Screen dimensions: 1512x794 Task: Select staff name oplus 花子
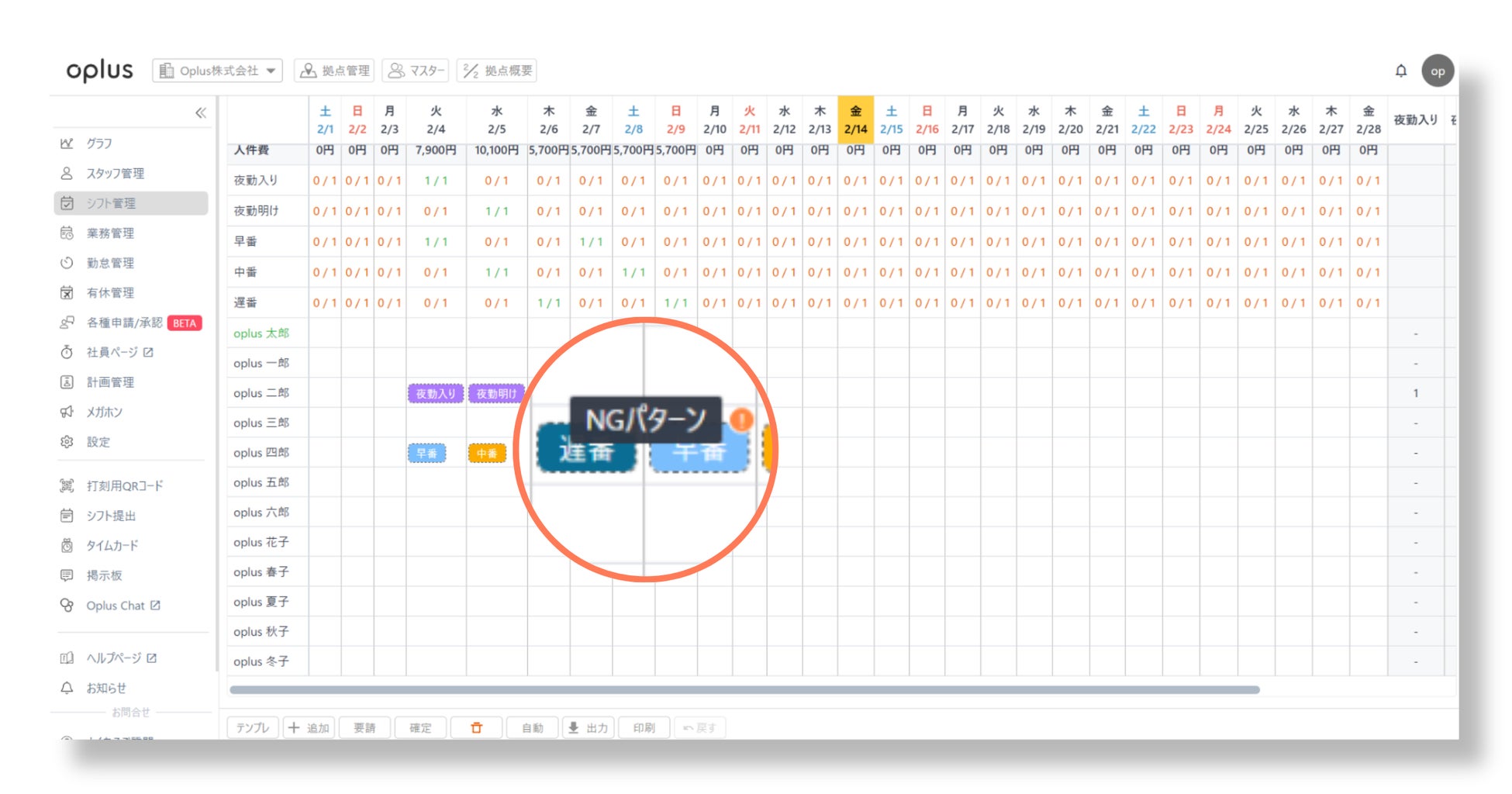click(261, 542)
